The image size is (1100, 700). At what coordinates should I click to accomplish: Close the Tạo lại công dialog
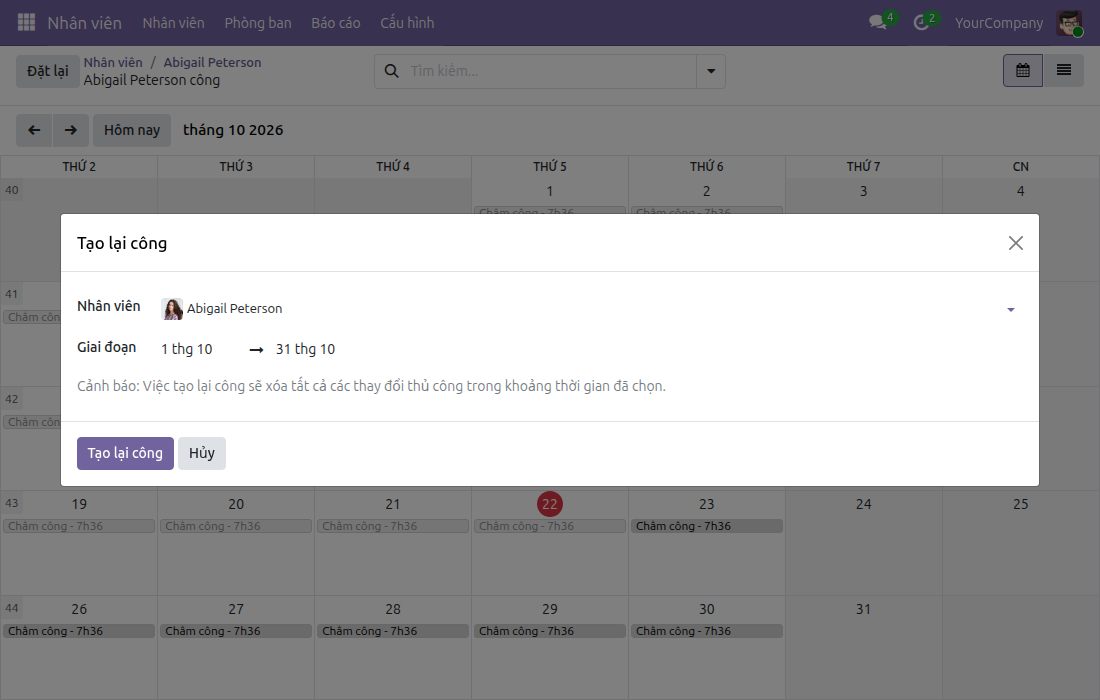1015,243
